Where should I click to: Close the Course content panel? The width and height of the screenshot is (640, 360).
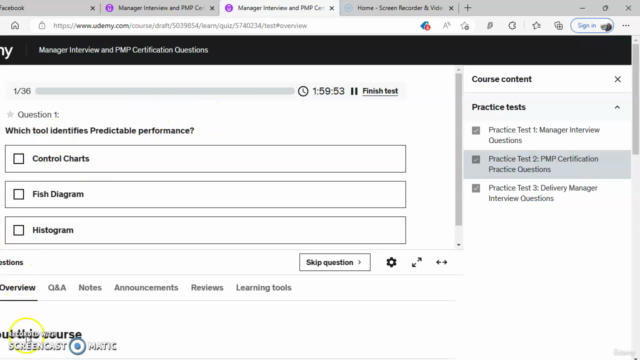coord(618,79)
